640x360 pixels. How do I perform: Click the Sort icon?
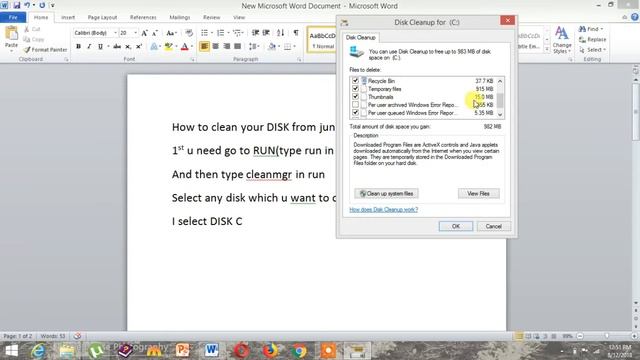(280, 33)
